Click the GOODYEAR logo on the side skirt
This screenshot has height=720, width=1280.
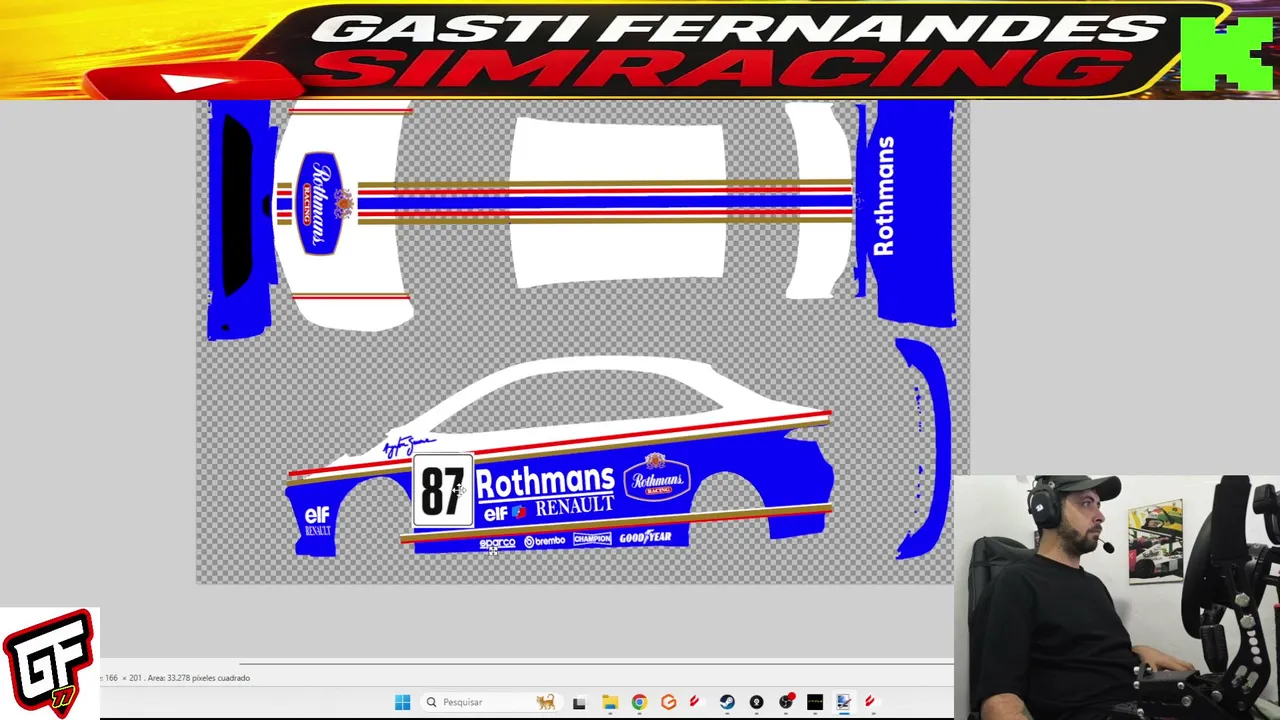645,538
